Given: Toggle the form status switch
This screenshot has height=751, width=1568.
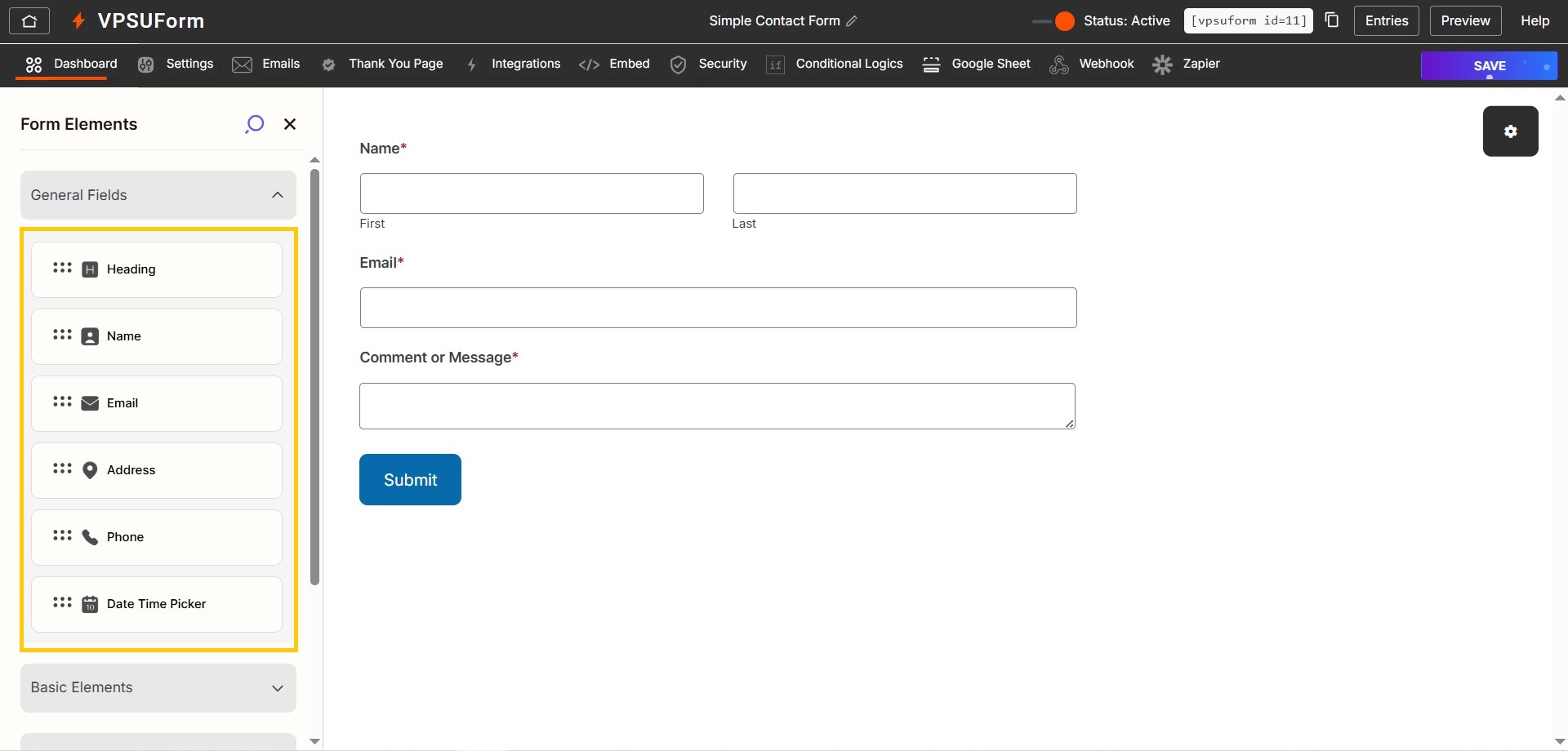Looking at the screenshot, I should [x=1053, y=21].
